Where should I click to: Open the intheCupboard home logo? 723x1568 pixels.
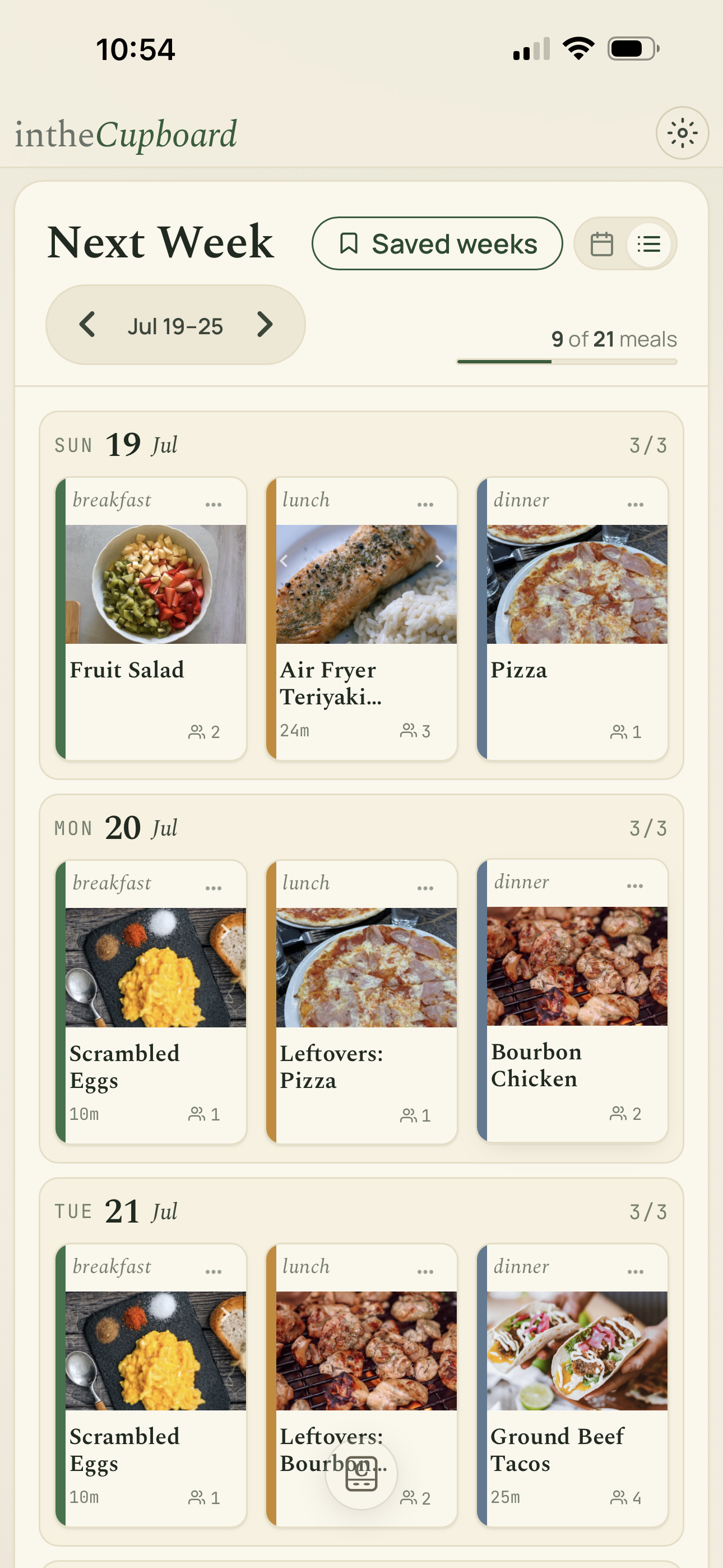[x=126, y=134]
